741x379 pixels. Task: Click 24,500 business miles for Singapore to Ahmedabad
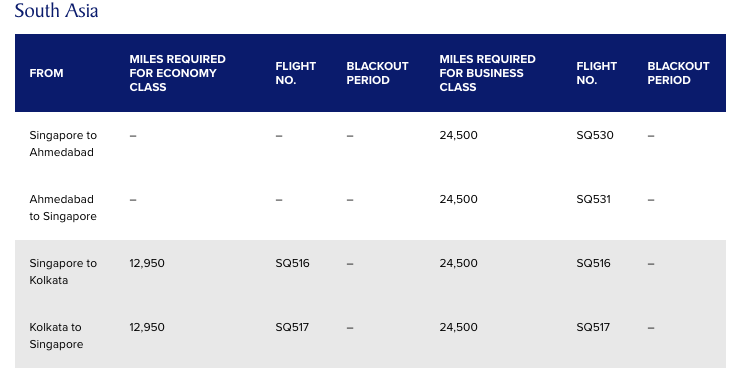tap(458, 136)
